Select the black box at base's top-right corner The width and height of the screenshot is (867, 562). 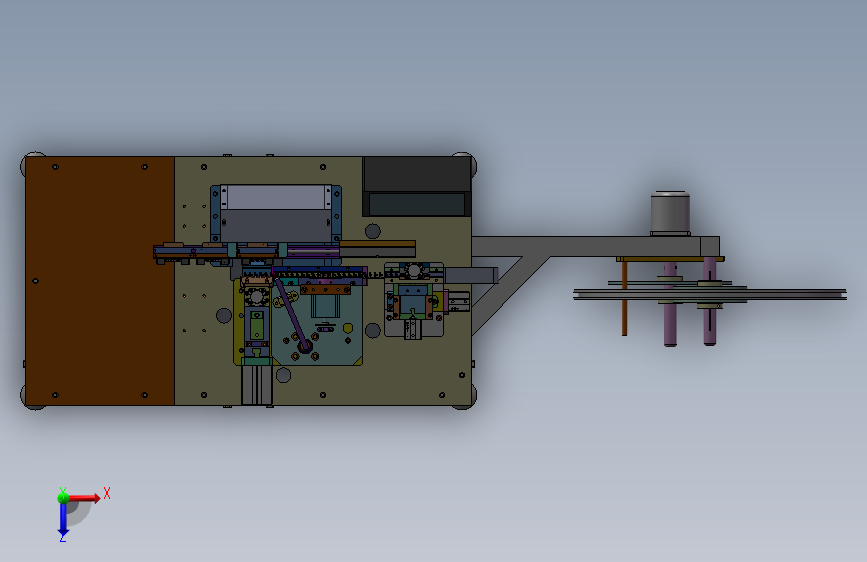pos(417,186)
